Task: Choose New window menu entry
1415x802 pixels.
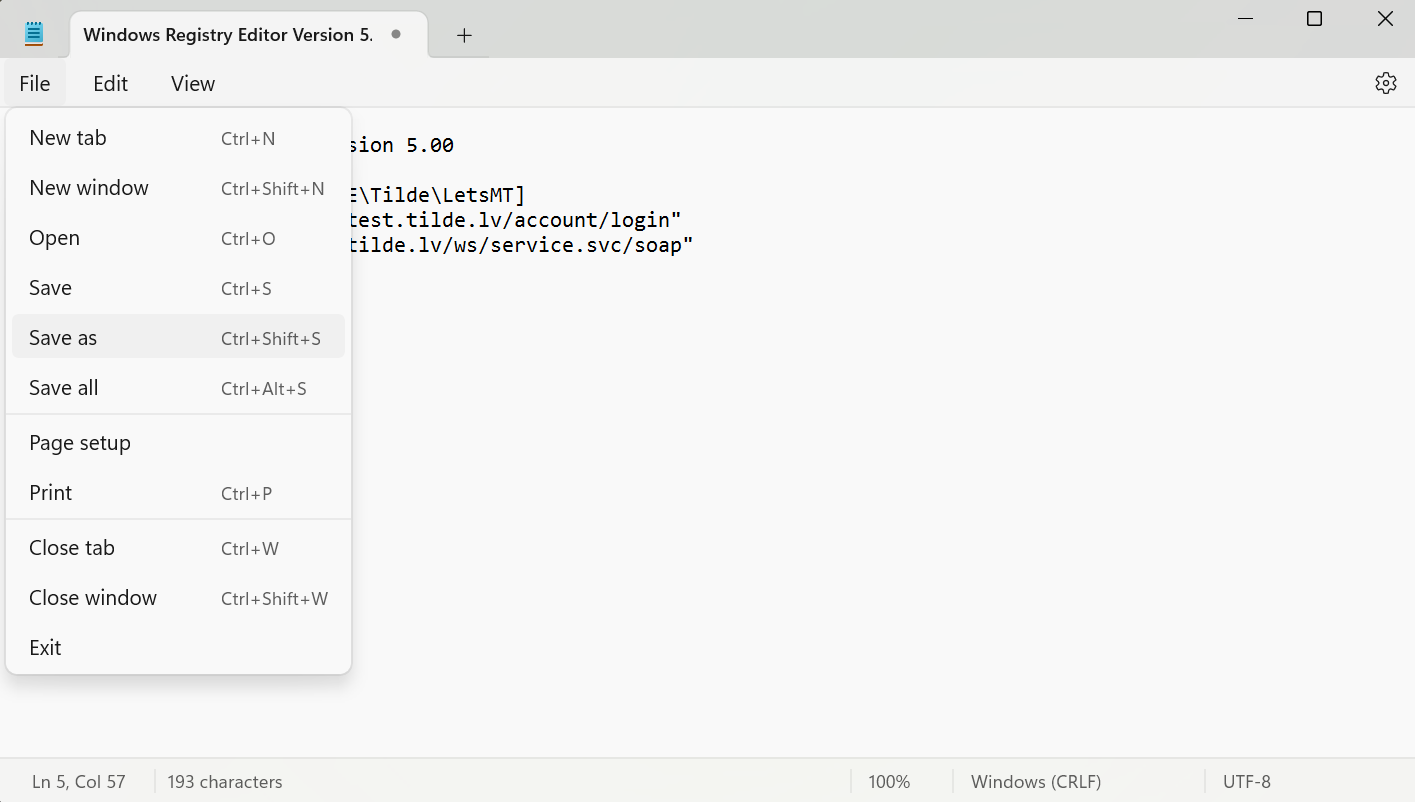Action: (178, 188)
